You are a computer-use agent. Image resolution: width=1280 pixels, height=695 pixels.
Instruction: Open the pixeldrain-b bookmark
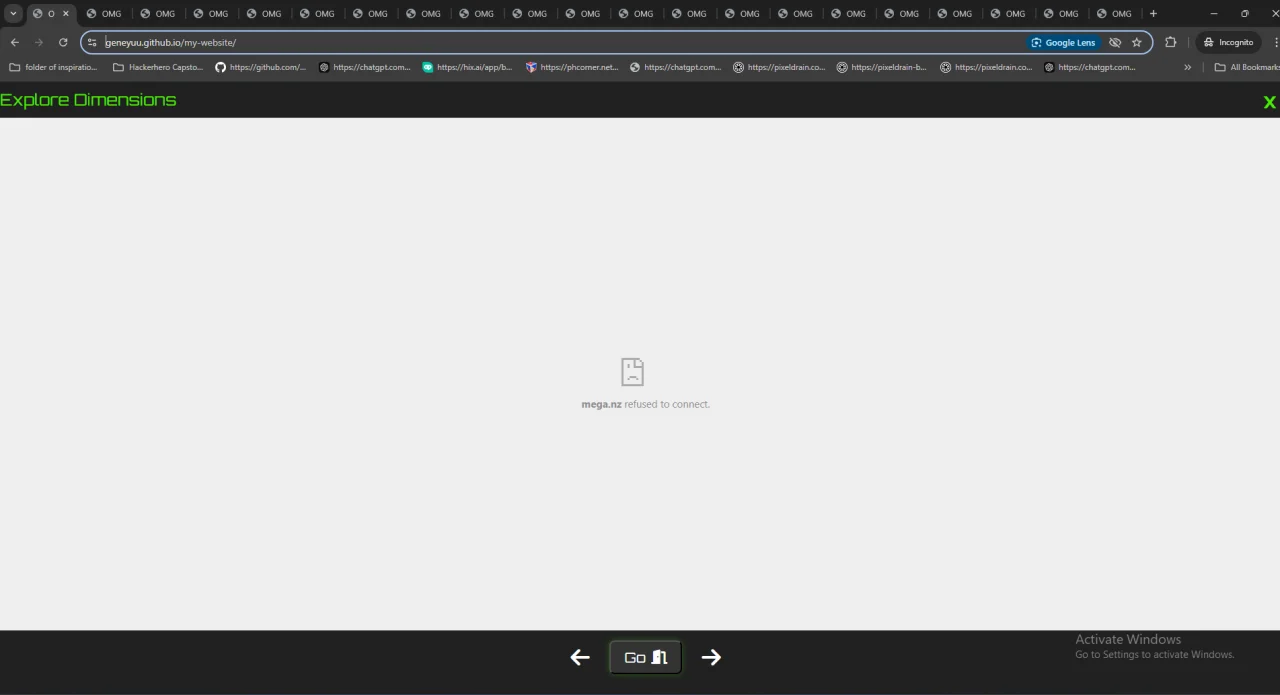(x=882, y=67)
